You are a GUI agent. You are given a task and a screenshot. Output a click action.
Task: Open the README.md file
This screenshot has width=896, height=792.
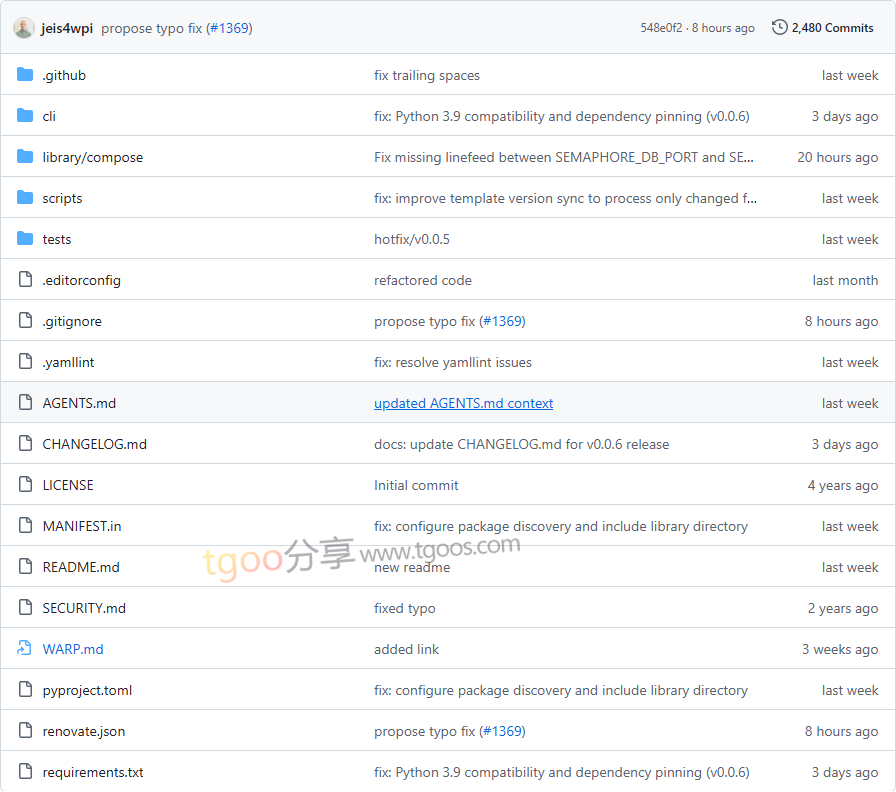81,567
